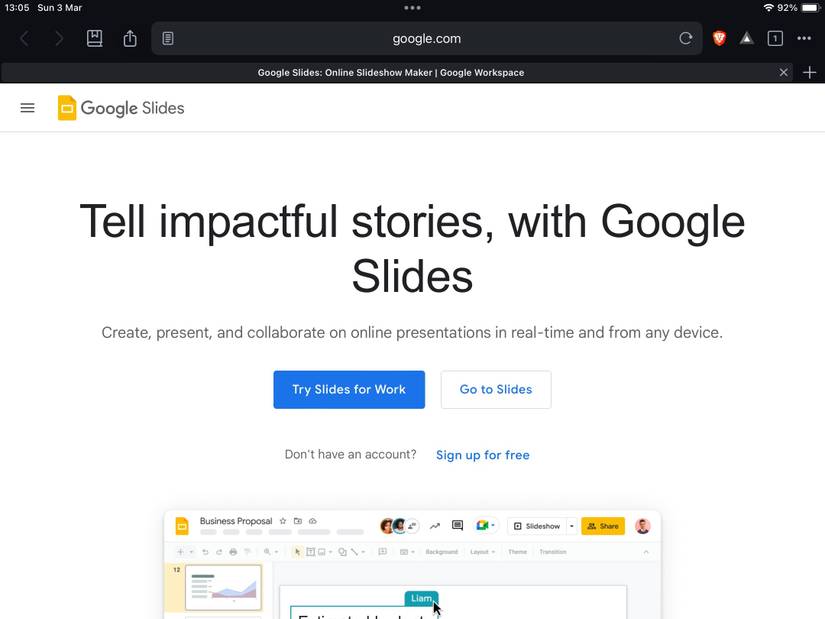The image size is (825, 619).
Task: Tap the share icon in browser toolbar
Action: 130,39
